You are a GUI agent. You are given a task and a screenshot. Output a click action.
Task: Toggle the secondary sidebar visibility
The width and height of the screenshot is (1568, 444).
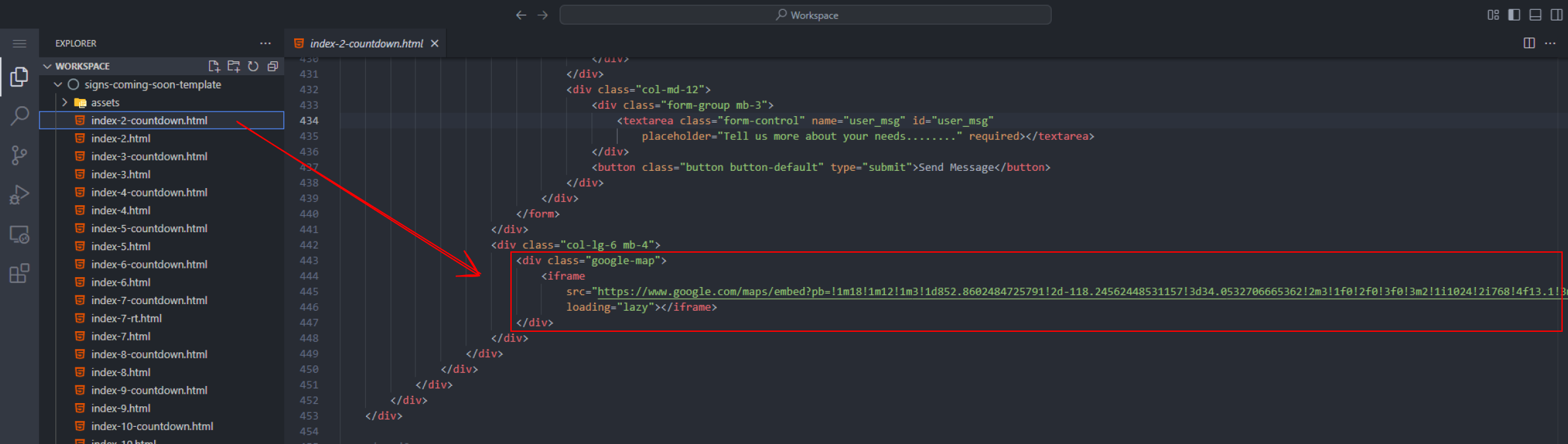point(1556,15)
